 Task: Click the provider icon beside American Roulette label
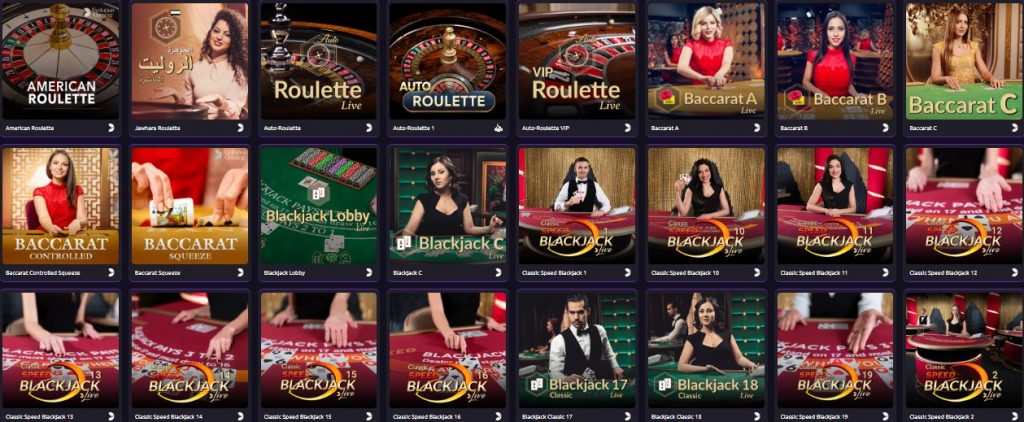tap(111, 128)
